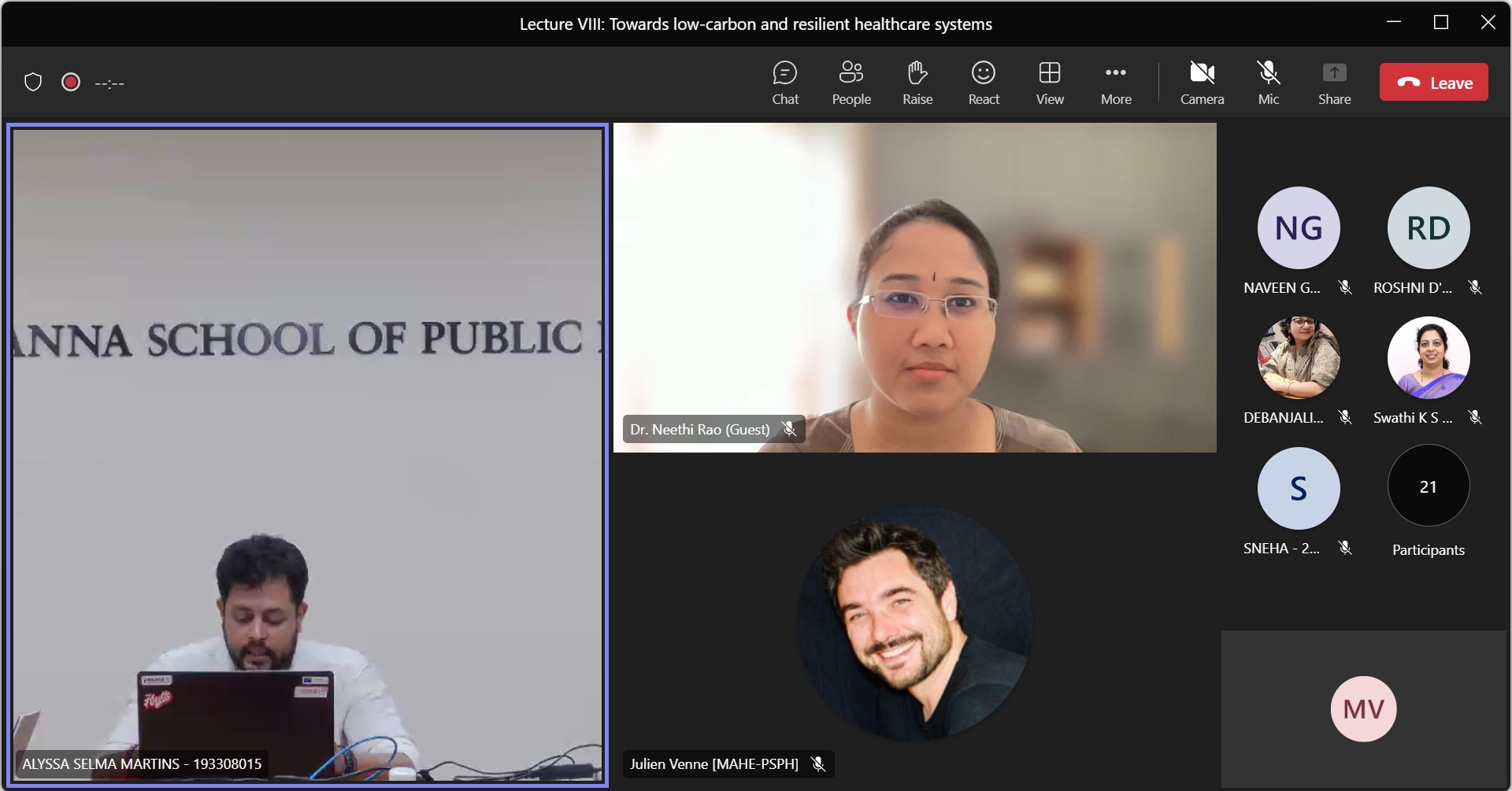
Task: Click the Share content icon
Action: [1334, 83]
